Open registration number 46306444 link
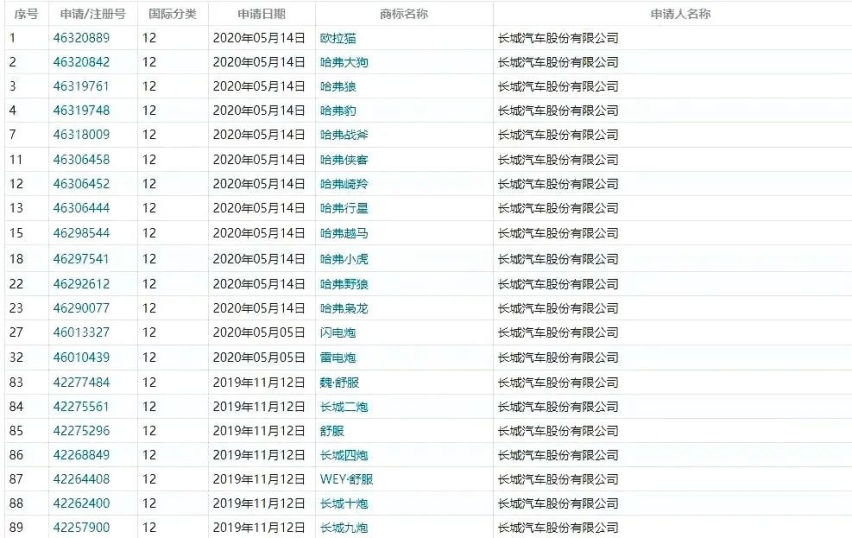The image size is (852, 538). tap(81, 208)
